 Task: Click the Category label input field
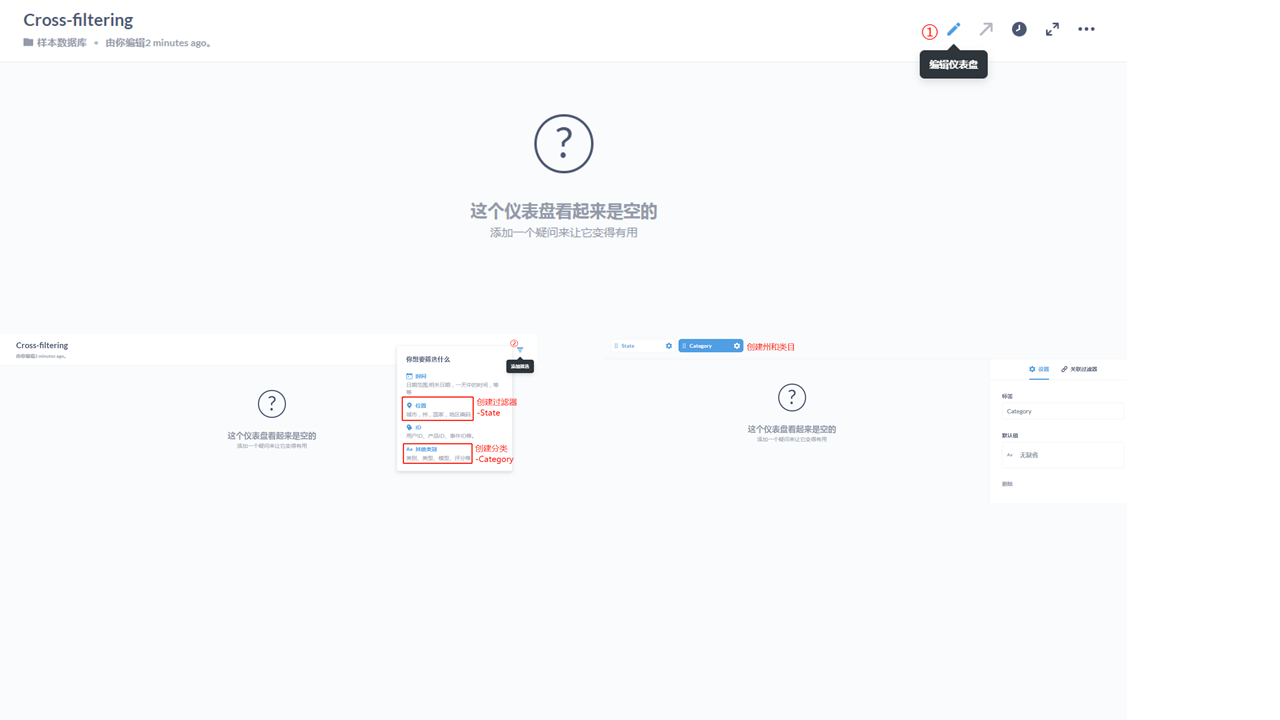[x=1061, y=411]
